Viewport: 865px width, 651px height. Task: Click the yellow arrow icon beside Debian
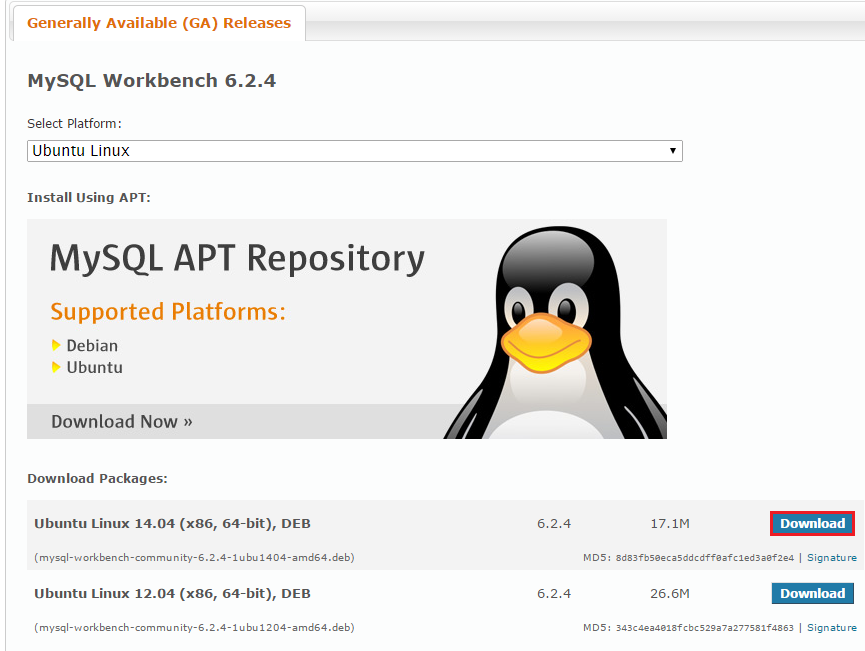pyautogui.click(x=57, y=345)
